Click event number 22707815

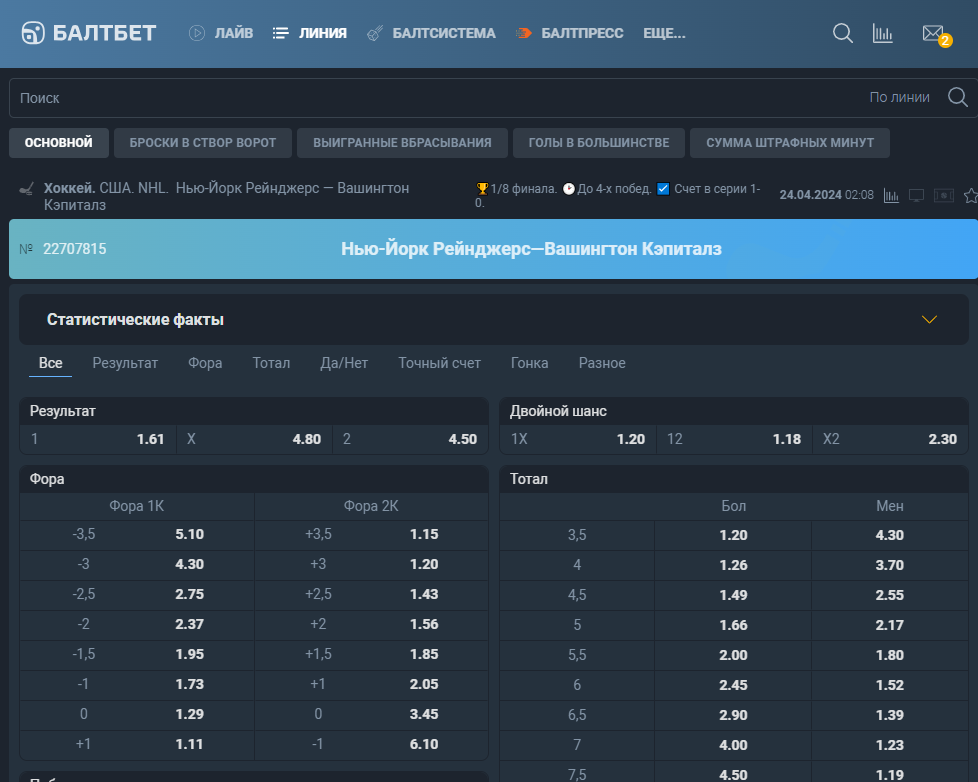(75, 249)
